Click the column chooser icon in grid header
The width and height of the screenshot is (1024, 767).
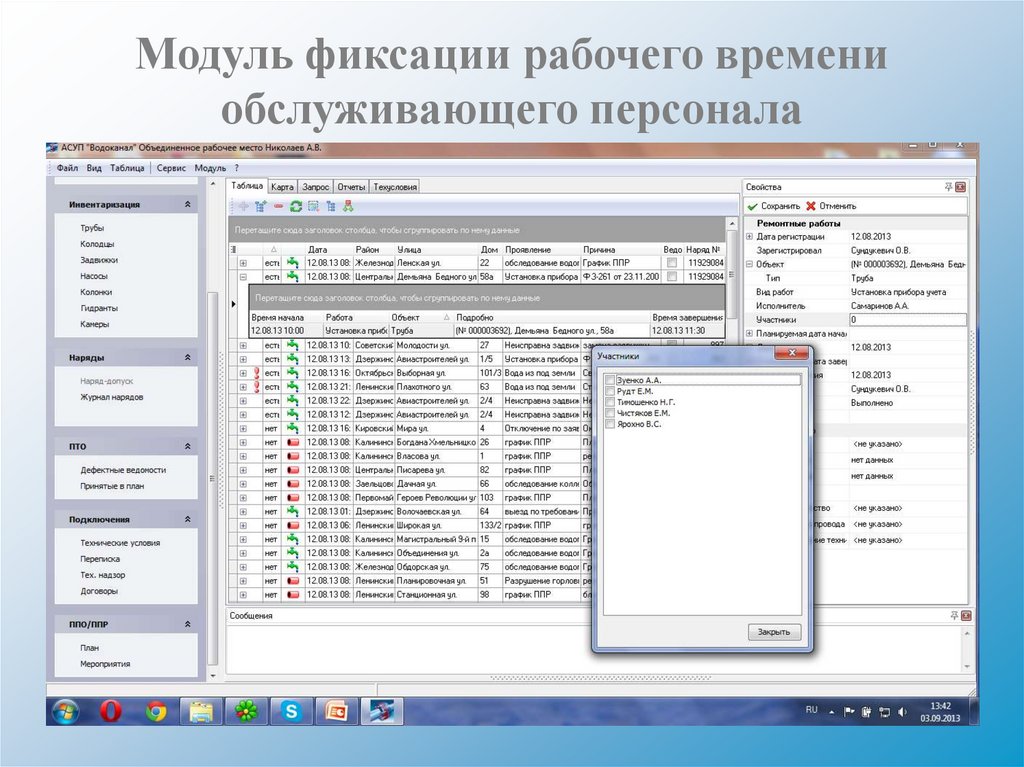click(234, 250)
